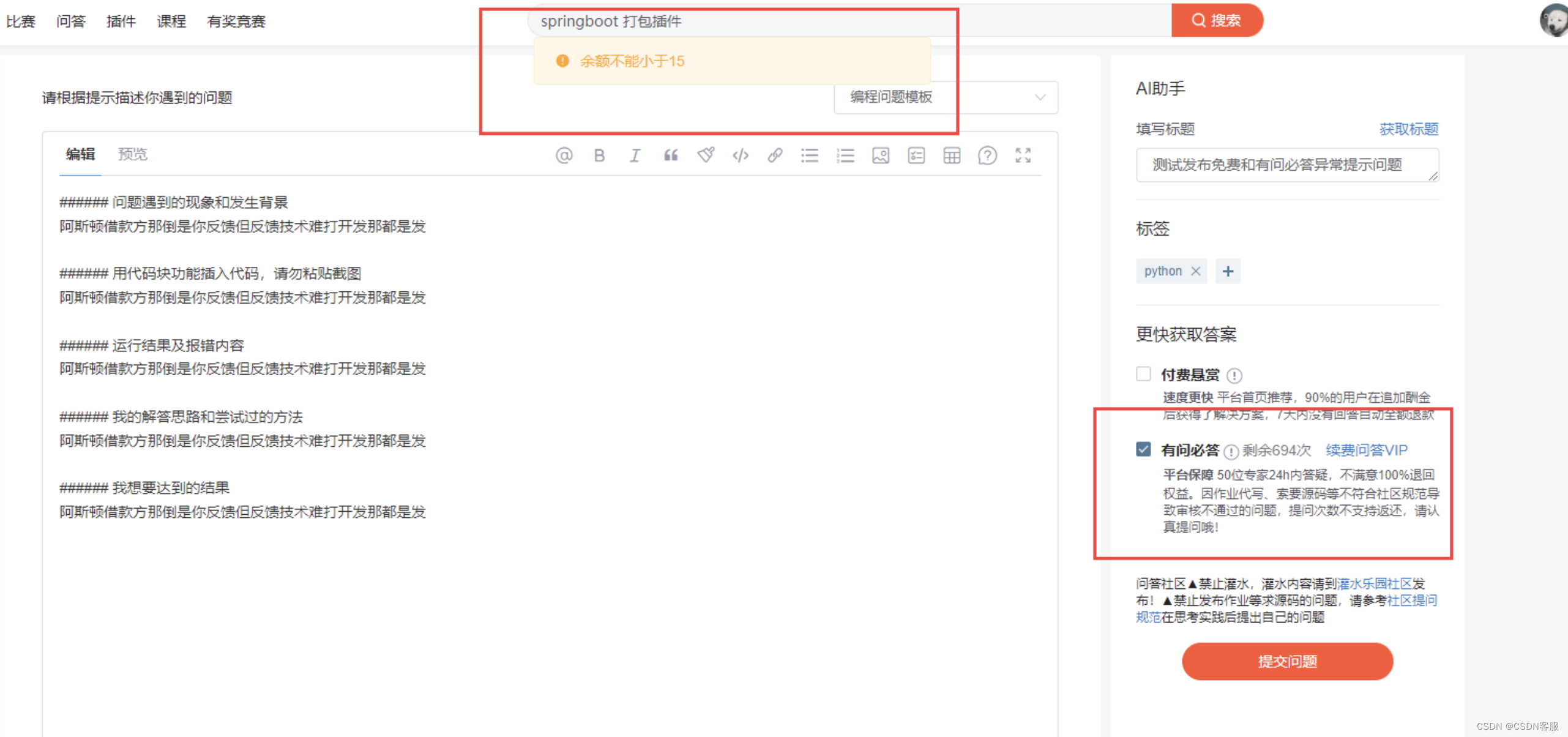Insert a table using table icon
This screenshot has width=1568, height=737.
[x=952, y=155]
